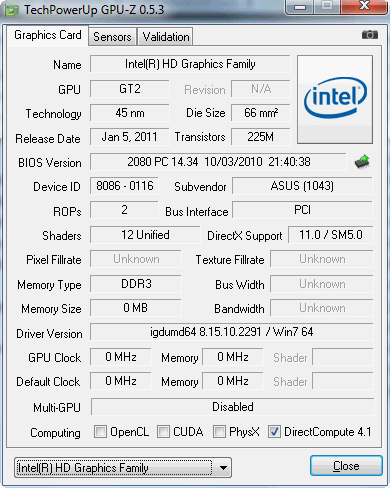Select the Graphics Card tab
Screen dimensions: 390x488
coord(48,35)
